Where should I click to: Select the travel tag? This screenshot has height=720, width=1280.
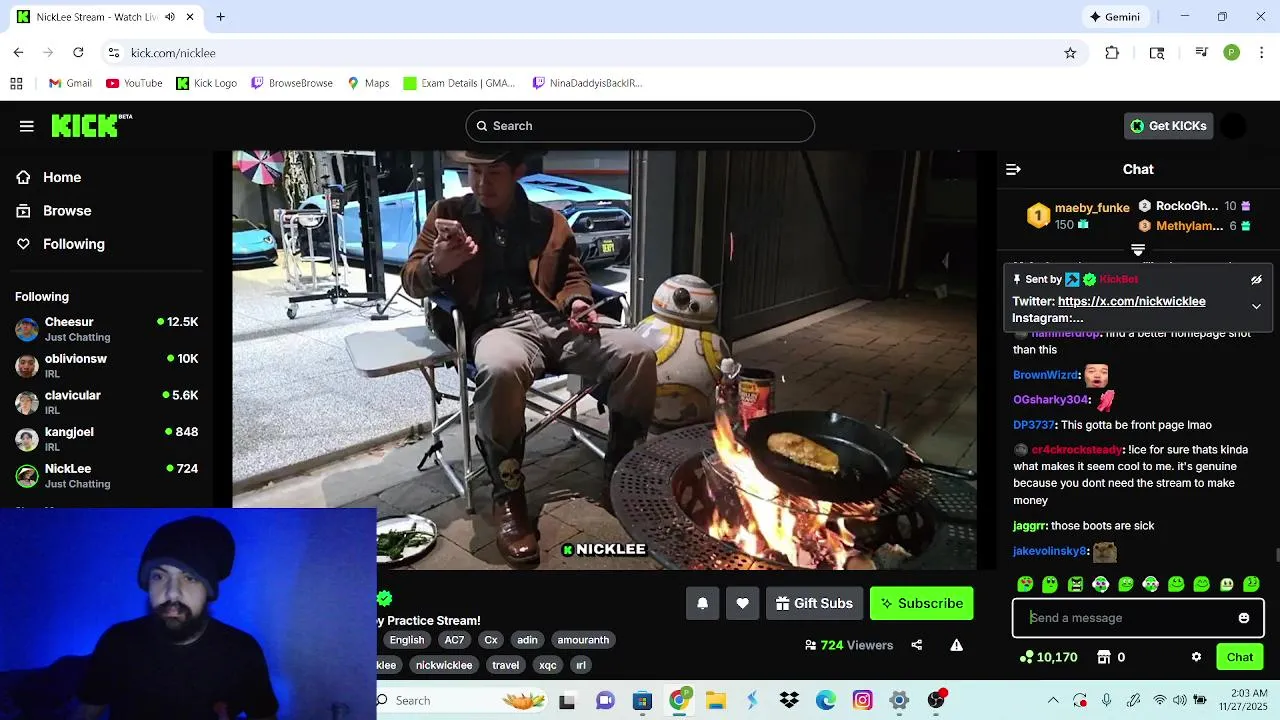[x=506, y=665]
